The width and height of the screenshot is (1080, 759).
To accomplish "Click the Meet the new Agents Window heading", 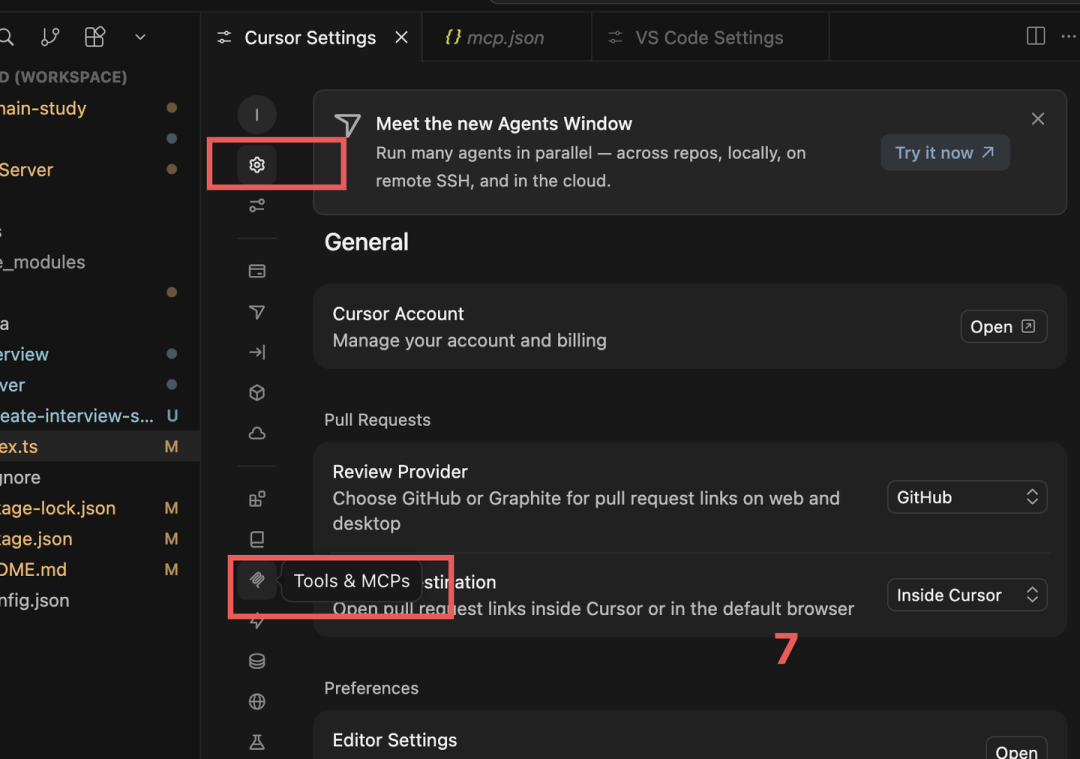I will [x=503, y=124].
